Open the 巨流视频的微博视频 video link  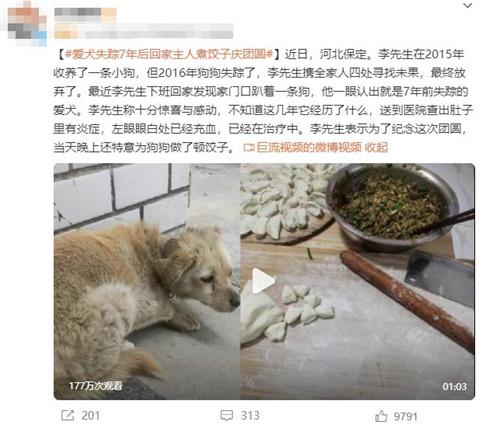coord(309,147)
